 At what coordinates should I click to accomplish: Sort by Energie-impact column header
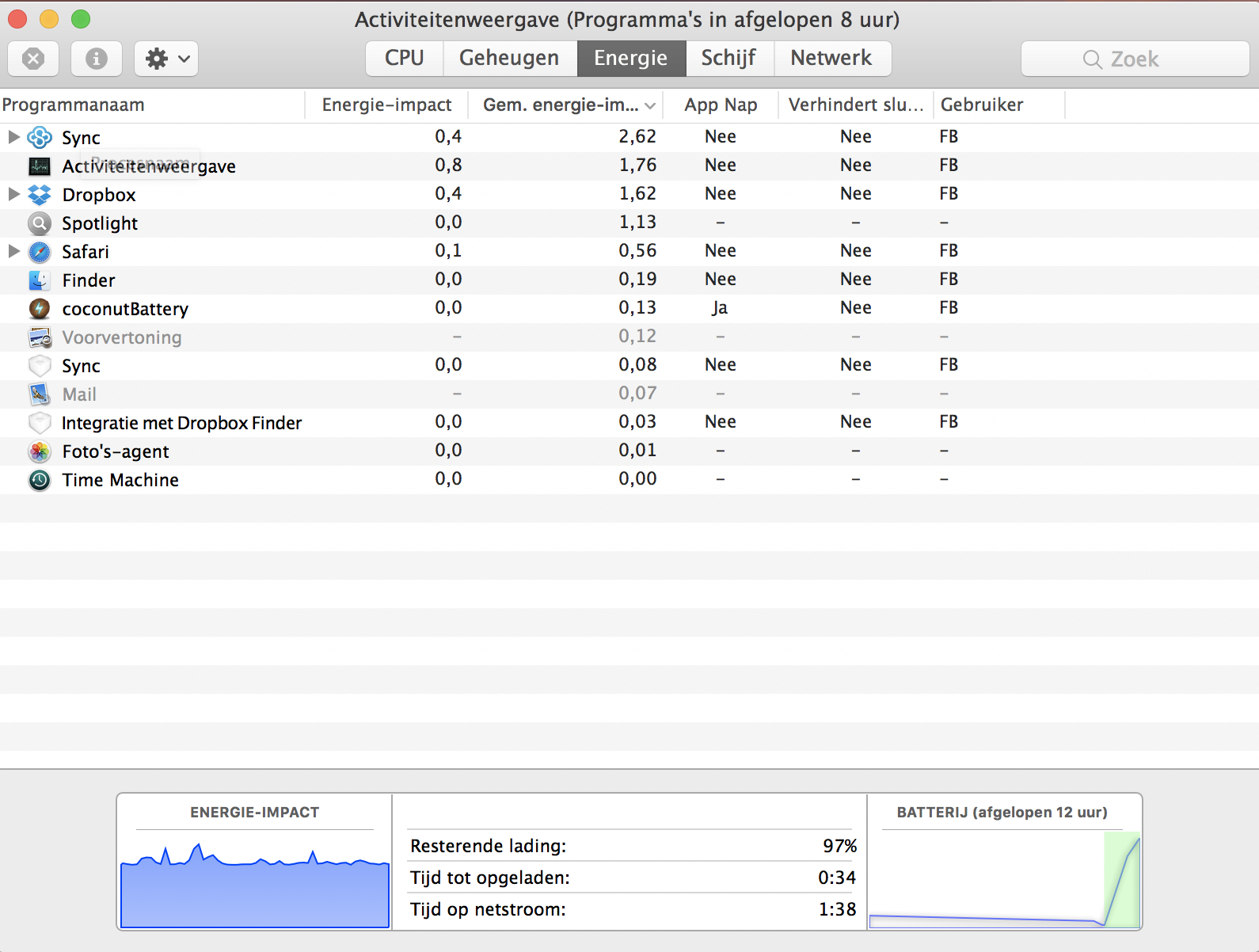coord(386,105)
